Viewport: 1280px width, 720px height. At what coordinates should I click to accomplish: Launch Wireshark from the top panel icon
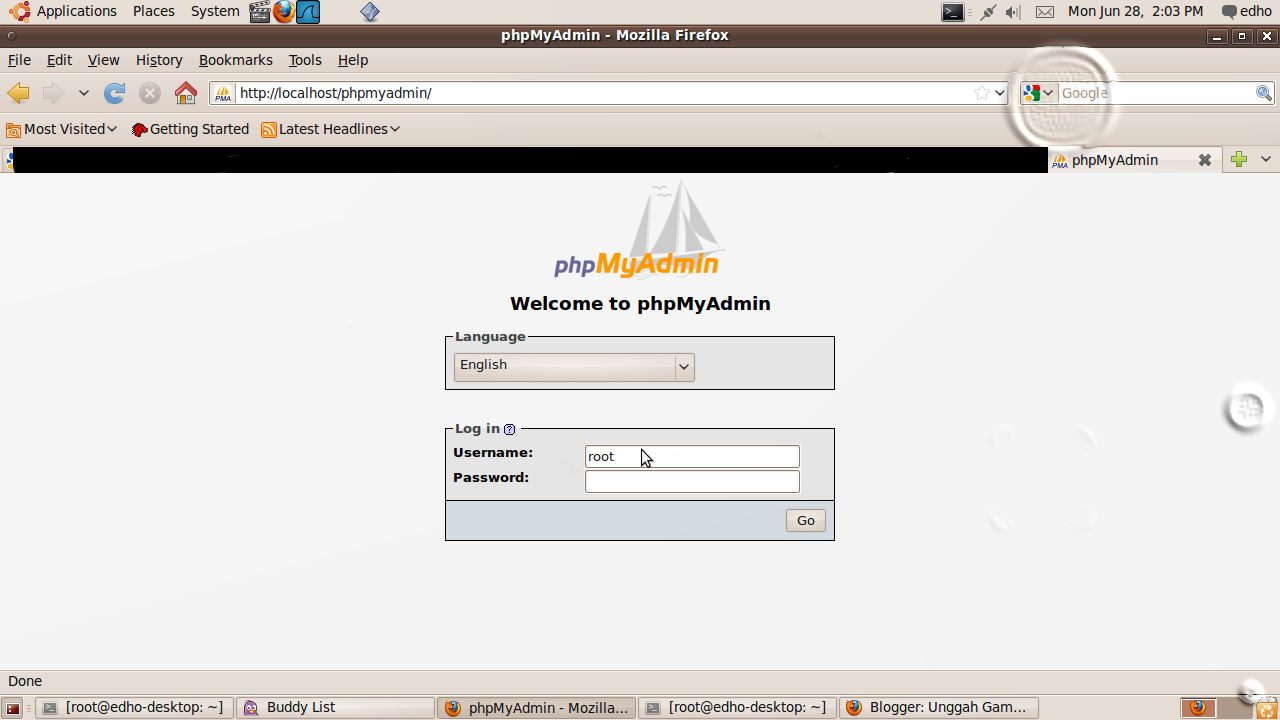pos(308,12)
